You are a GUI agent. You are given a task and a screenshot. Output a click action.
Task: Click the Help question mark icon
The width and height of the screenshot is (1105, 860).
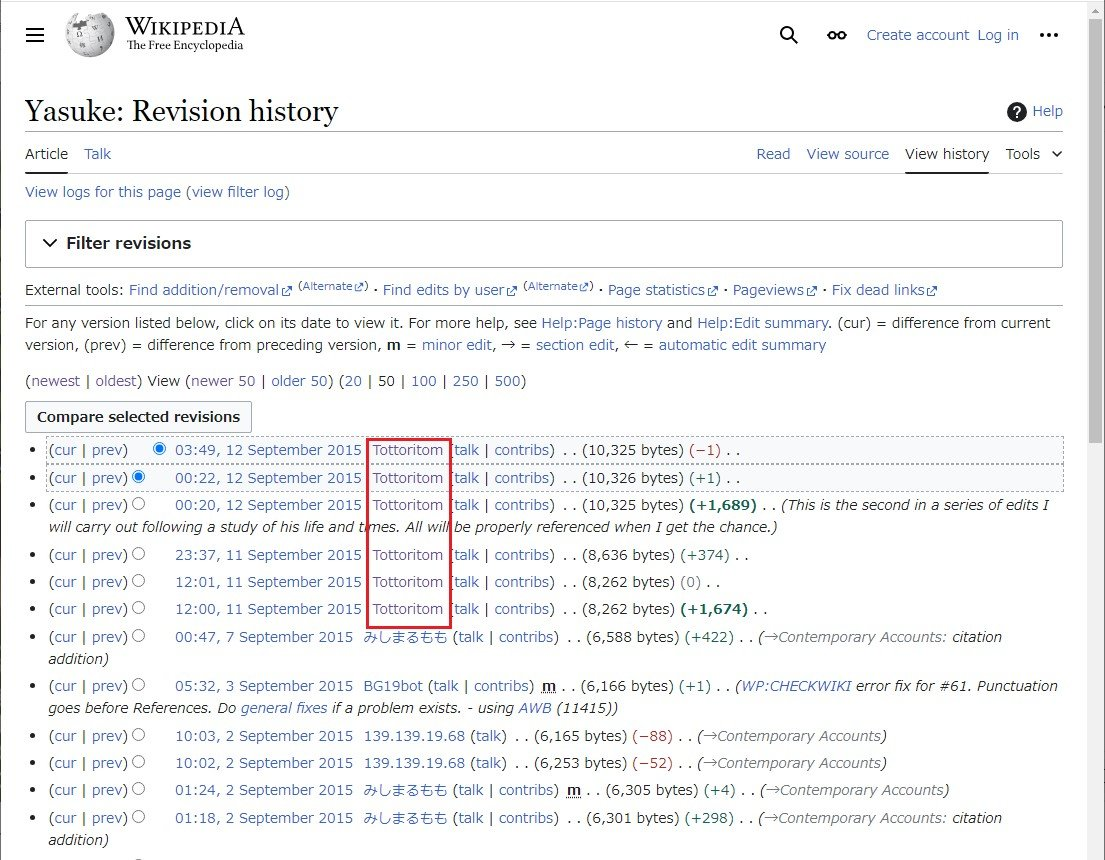(x=1017, y=112)
